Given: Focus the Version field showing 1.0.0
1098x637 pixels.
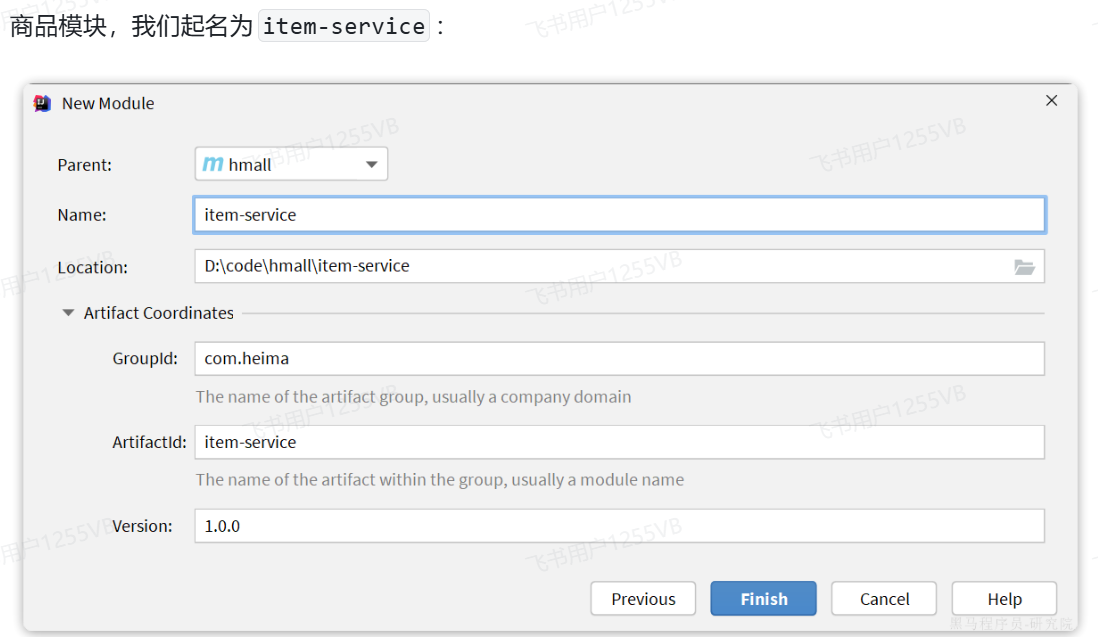Looking at the screenshot, I should 619,526.
